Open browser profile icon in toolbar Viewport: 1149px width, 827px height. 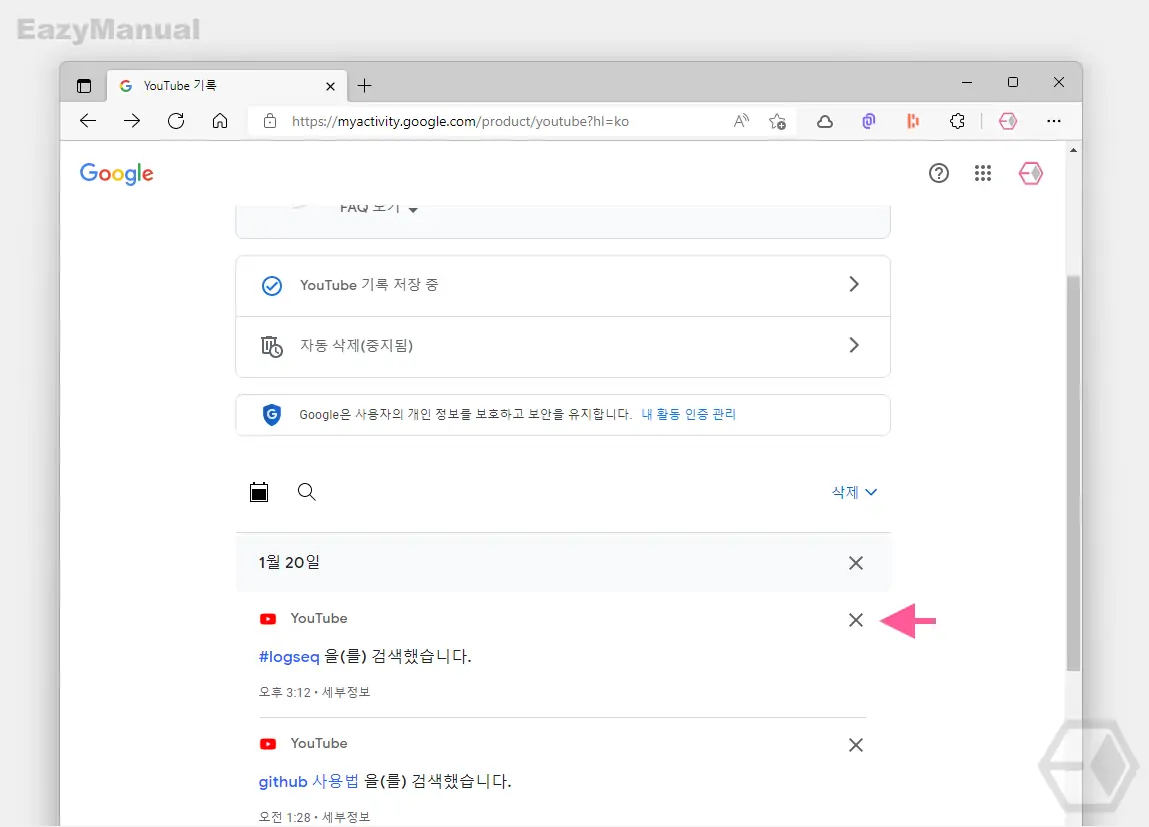click(x=1008, y=121)
